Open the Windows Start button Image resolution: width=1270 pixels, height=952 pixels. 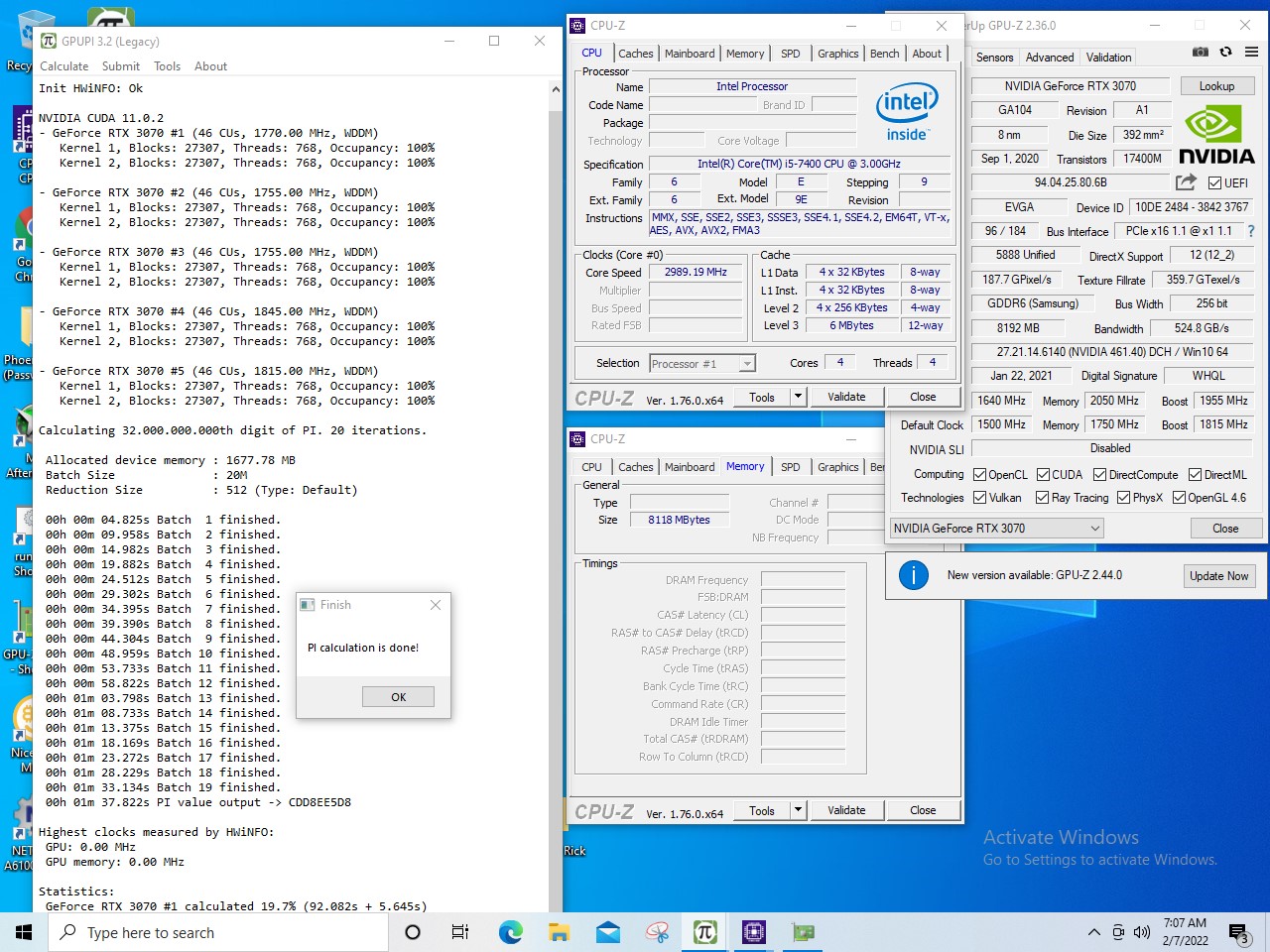pyautogui.click(x=24, y=932)
